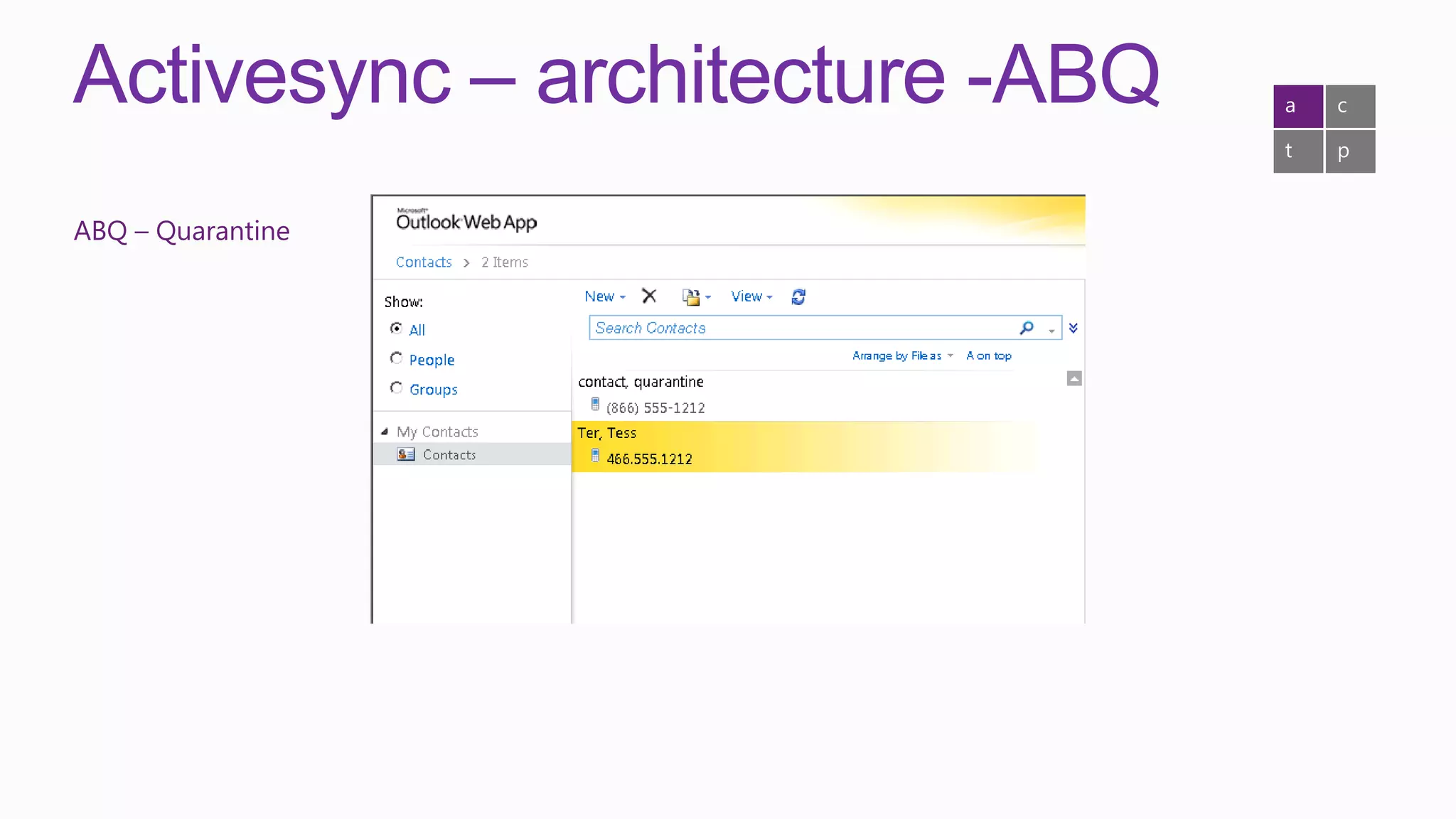The height and width of the screenshot is (819, 1456).
Task: Click the '2 Items' breadcrumb text
Action: 505,262
